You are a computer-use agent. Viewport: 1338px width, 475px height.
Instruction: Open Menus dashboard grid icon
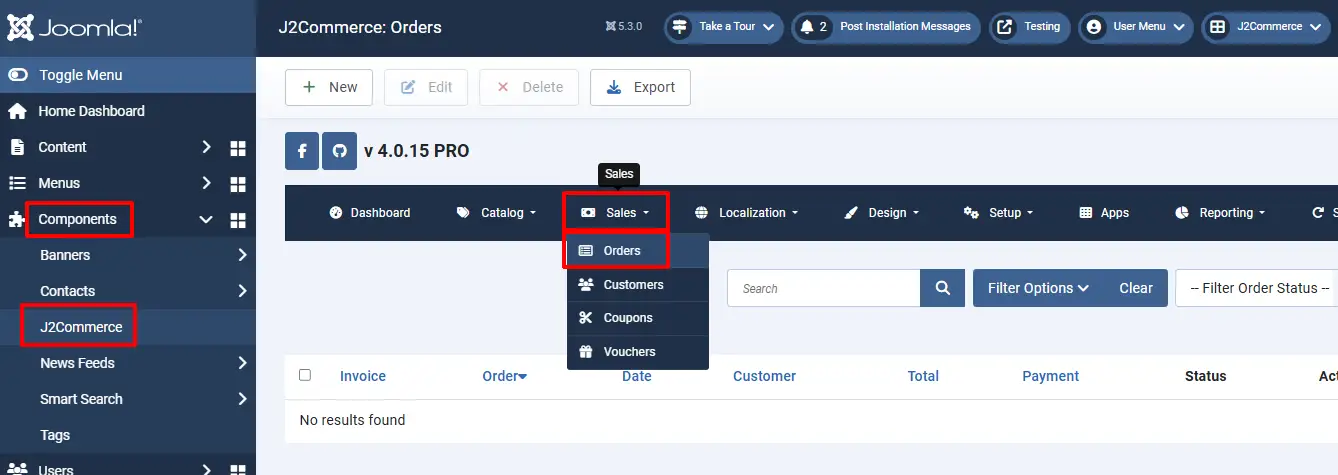tap(238, 184)
